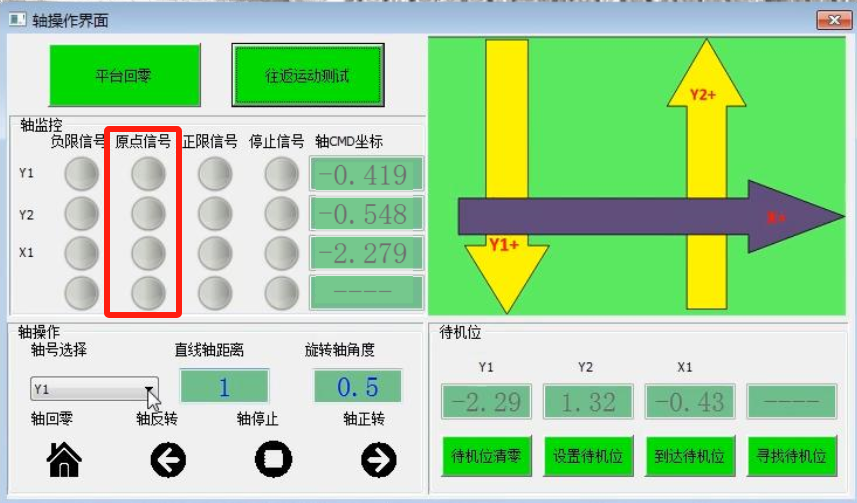This screenshot has width=857, height=503.
Task: Start the 往返运动测试 round-trip test
Action: [x=308, y=75]
